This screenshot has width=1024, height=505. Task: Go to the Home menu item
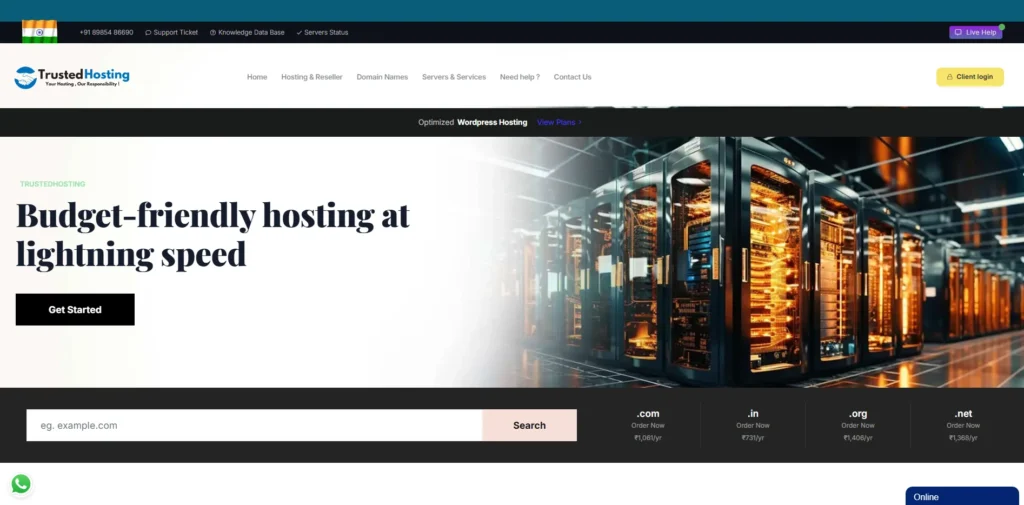[x=257, y=77]
